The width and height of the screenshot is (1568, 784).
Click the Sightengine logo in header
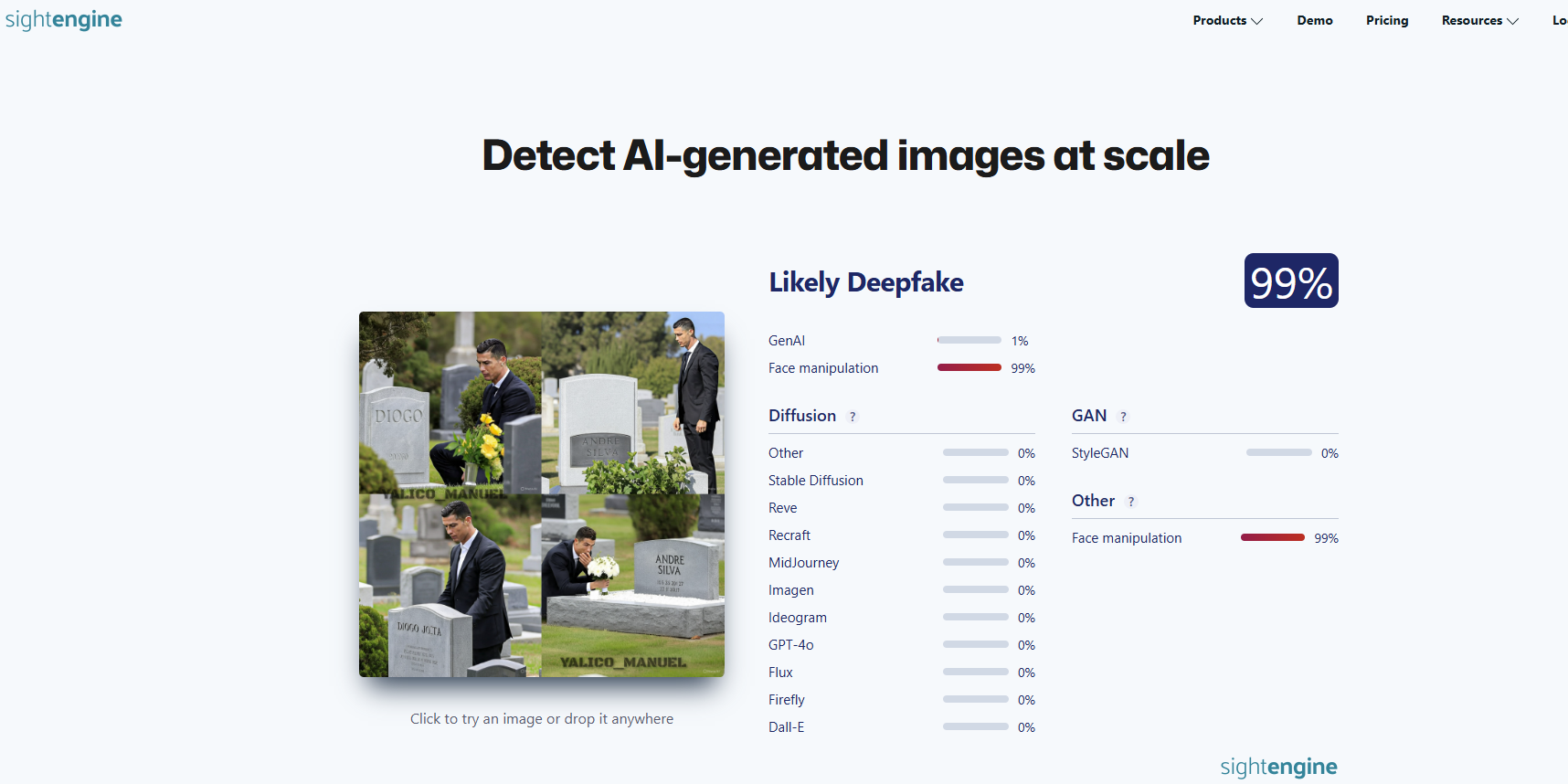[64, 19]
